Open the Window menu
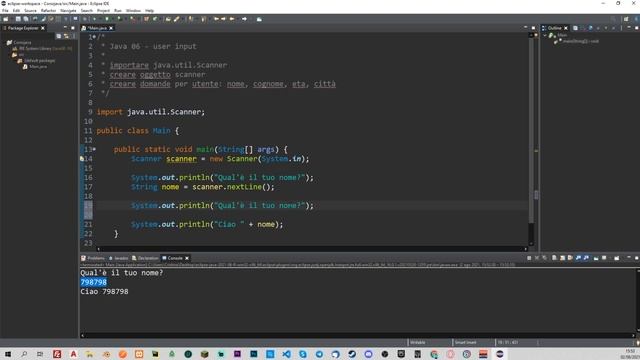 tap(133, 11)
